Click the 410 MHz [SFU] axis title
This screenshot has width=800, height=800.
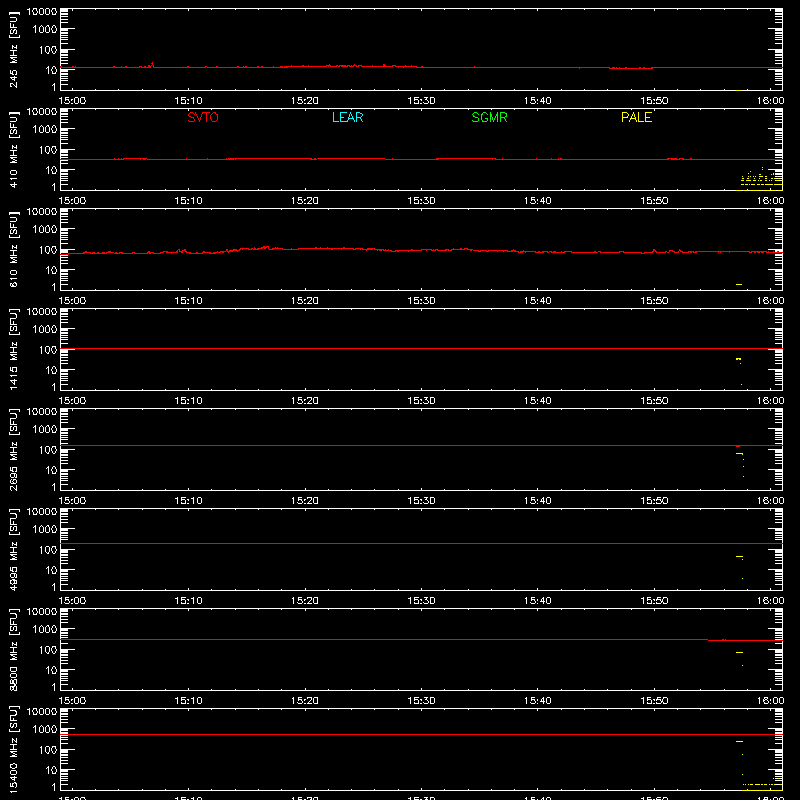[13, 150]
